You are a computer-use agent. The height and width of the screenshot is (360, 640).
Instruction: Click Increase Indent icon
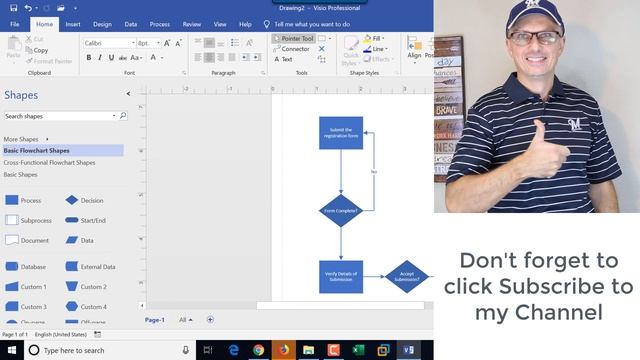(257, 58)
